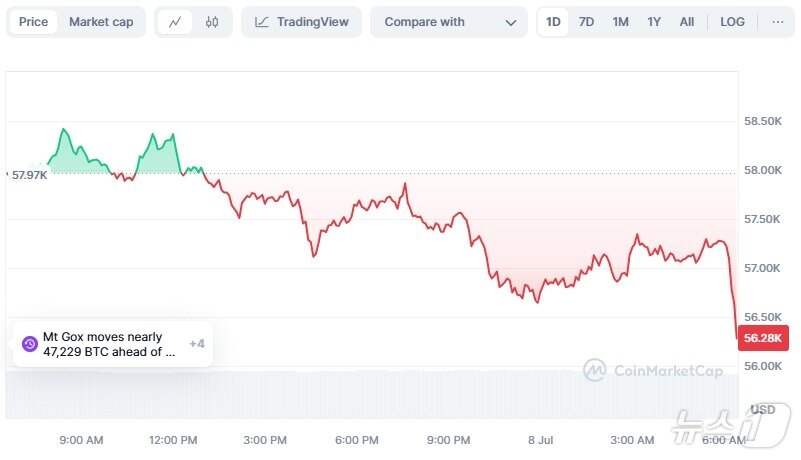Select the 7D time range
This screenshot has width=801, height=460.
coord(586,22)
